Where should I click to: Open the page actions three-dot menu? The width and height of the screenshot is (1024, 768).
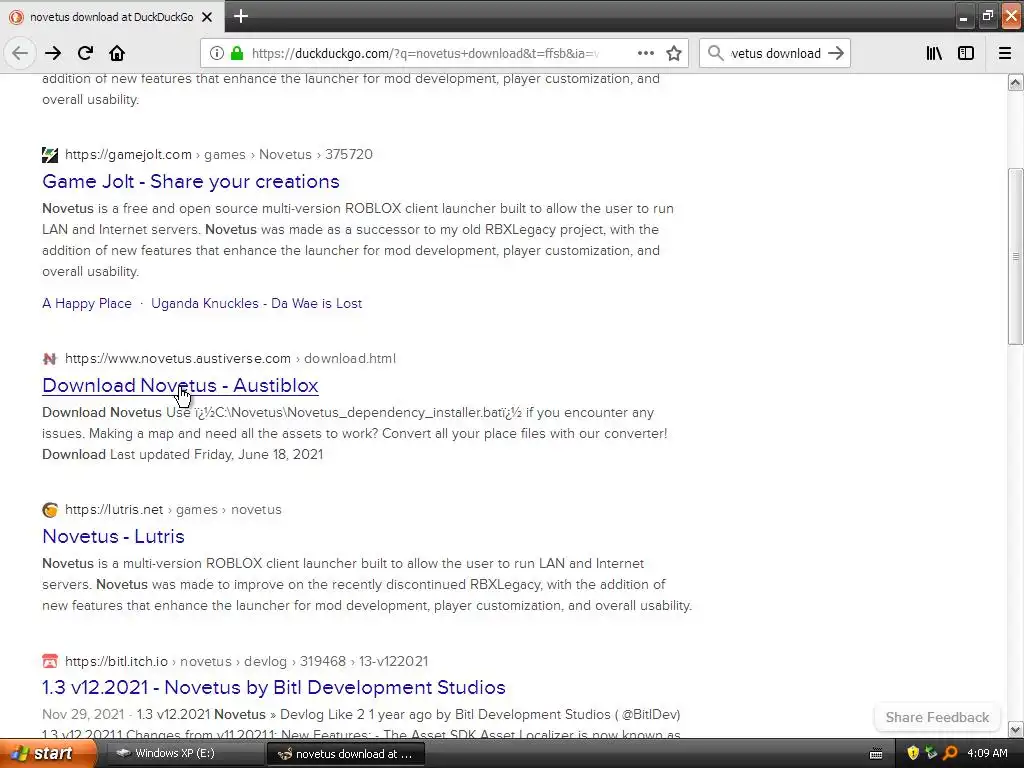point(645,54)
